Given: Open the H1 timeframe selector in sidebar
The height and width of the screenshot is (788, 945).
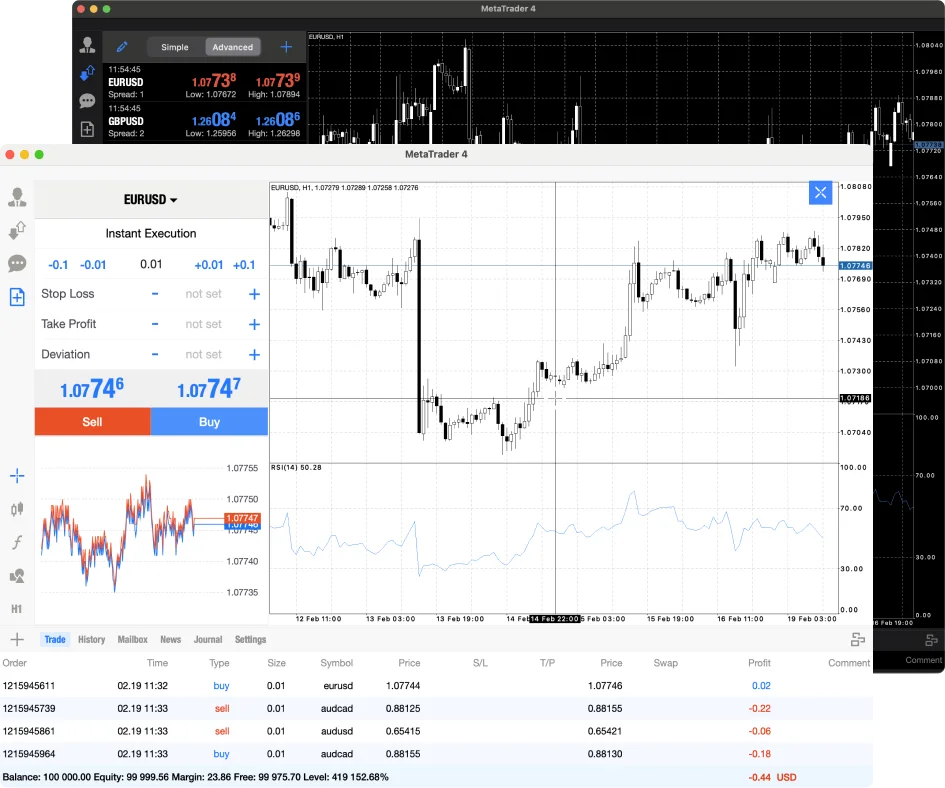Looking at the screenshot, I should coord(17,609).
